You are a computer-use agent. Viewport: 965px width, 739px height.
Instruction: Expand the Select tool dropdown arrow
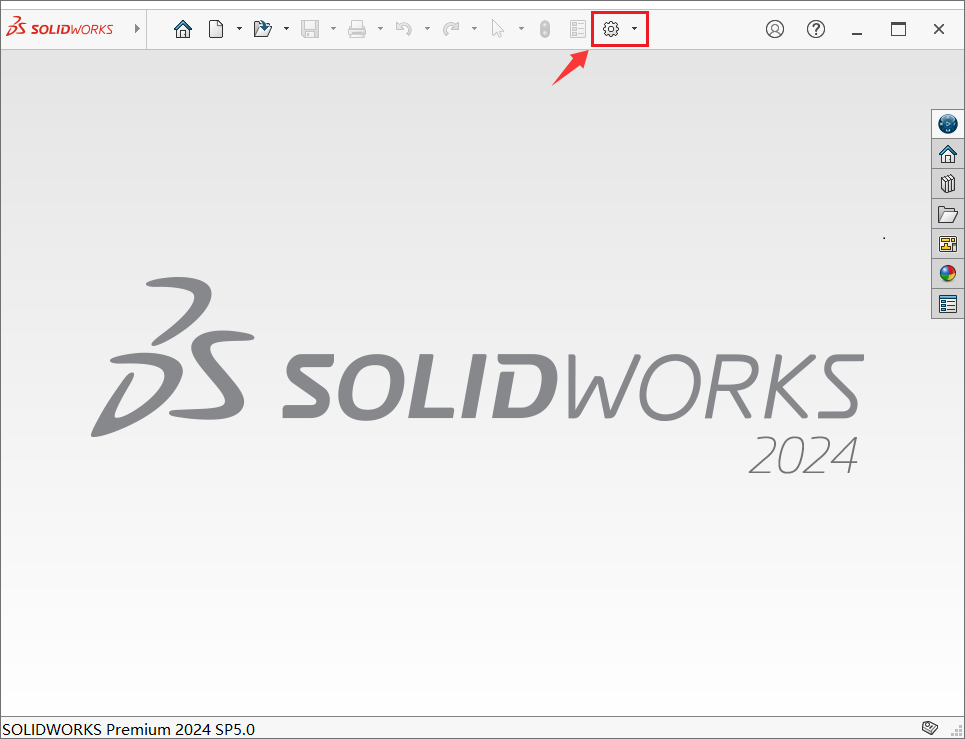click(521, 29)
